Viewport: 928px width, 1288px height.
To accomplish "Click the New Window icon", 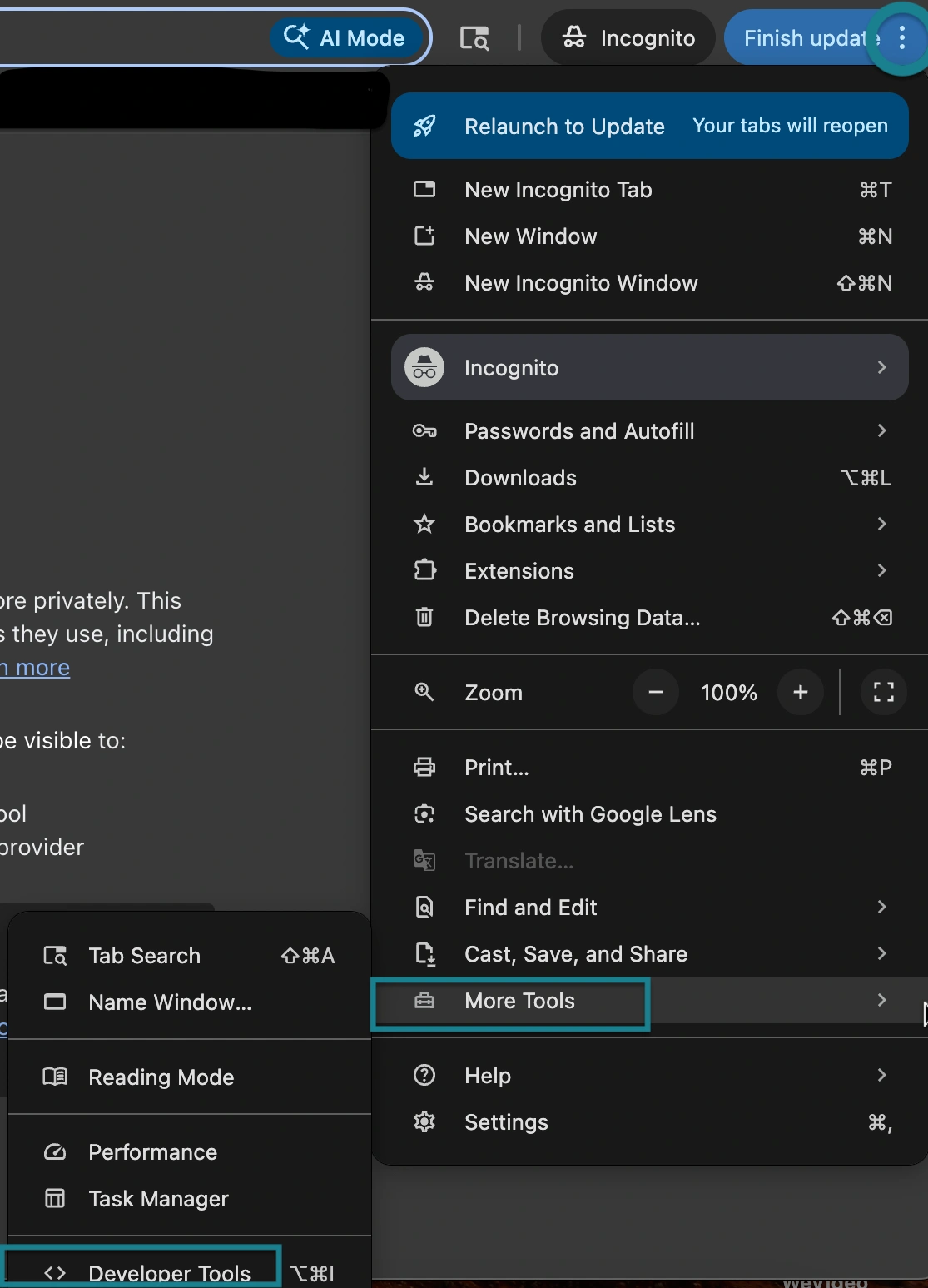I will 424,236.
